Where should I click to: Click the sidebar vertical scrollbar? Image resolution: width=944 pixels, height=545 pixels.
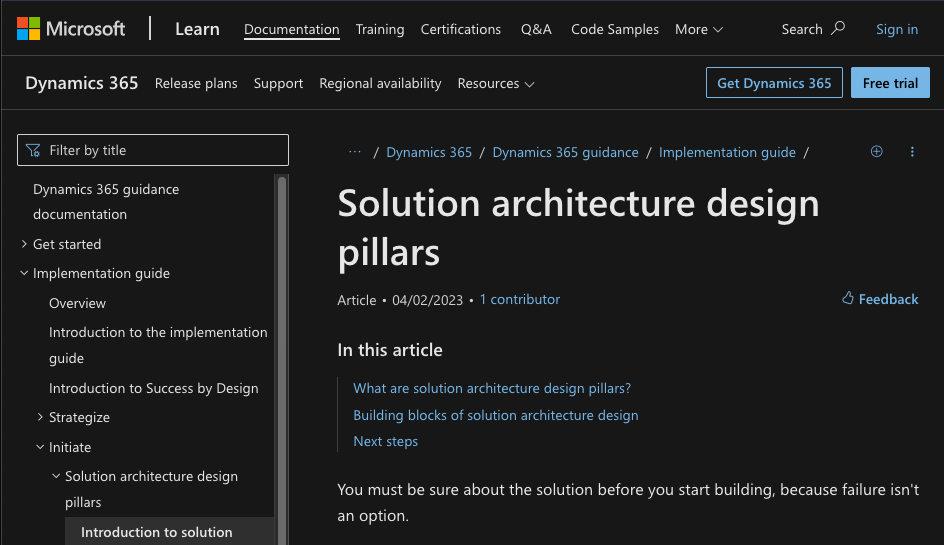click(x=282, y=350)
